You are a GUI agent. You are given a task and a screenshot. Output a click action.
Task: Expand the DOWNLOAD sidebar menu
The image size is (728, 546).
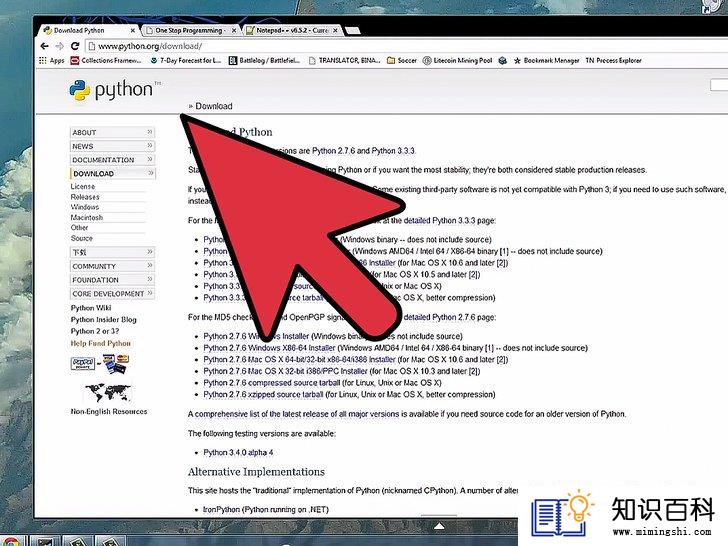tap(112, 174)
